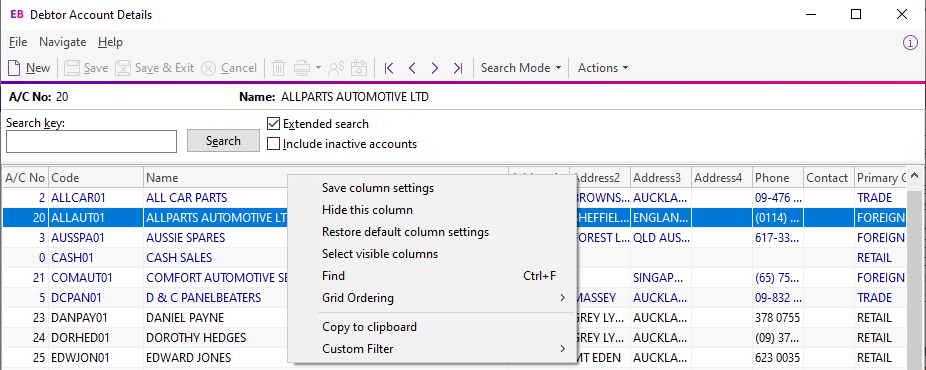The image size is (926, 370).
Task: Open the Actions dropdown menu
Action: tap(602, 68)
